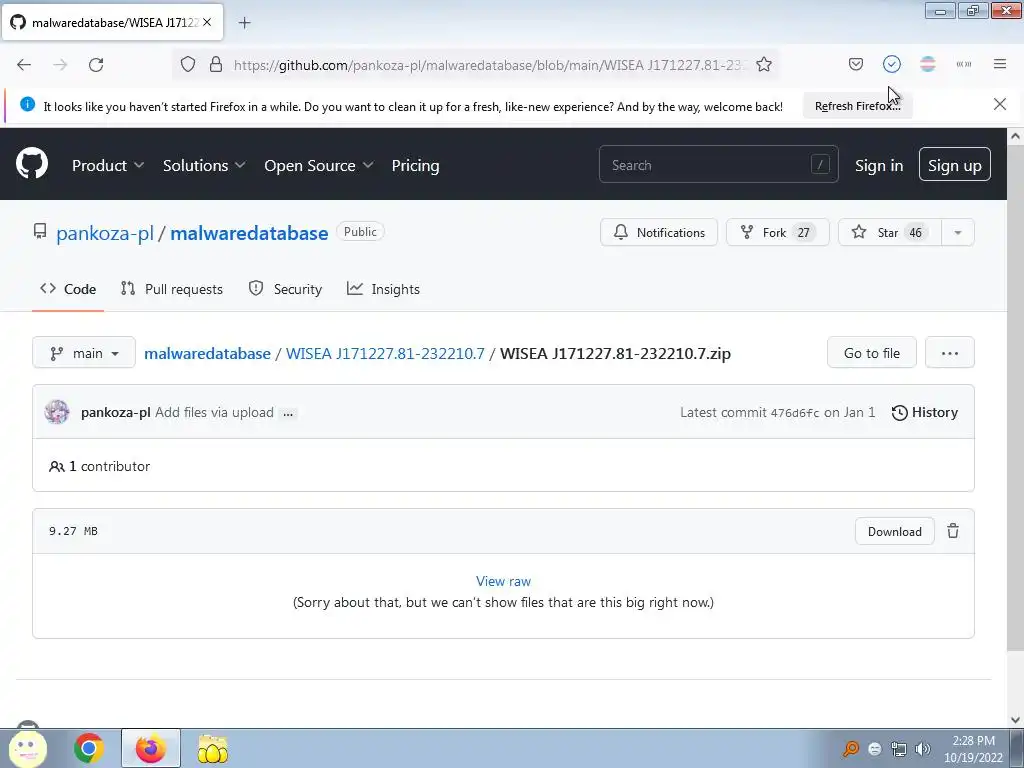Click the padlock site security icon
Screen dimensions: 1024x768
pyautogui.click(x=216, y=65)
